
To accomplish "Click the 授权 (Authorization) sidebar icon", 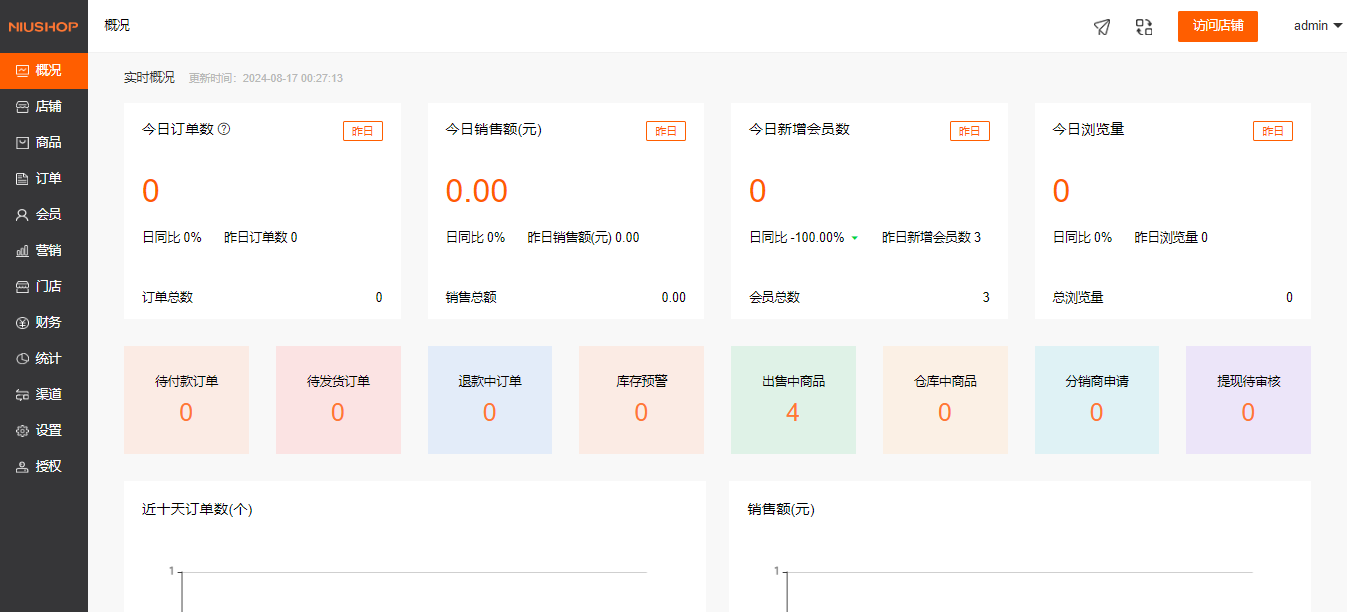I will [44, 466].
